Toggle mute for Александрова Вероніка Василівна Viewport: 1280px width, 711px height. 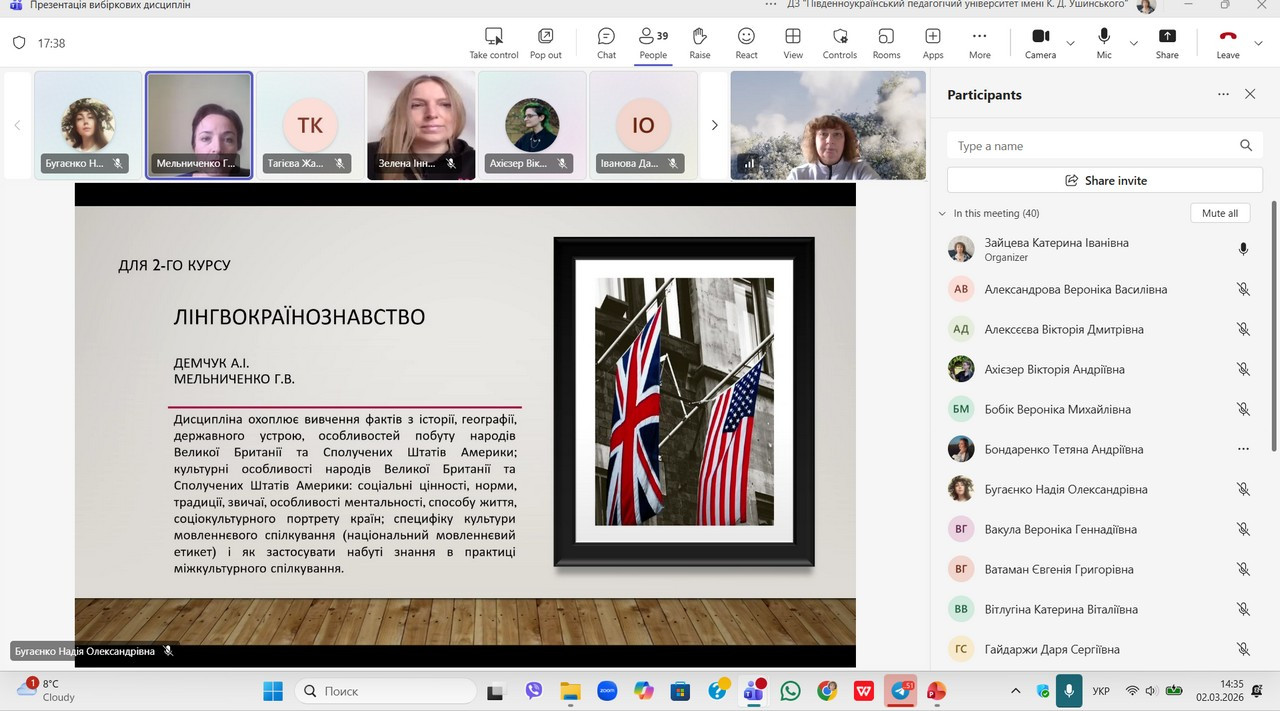tap(1243, 289)
